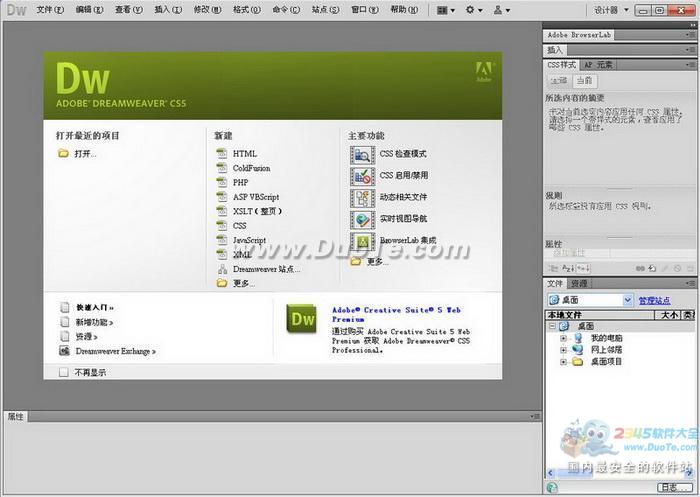The image size is (700, 497).
Task: Switch CSS panel to 全部 mode
Action: tap(558, 80)
